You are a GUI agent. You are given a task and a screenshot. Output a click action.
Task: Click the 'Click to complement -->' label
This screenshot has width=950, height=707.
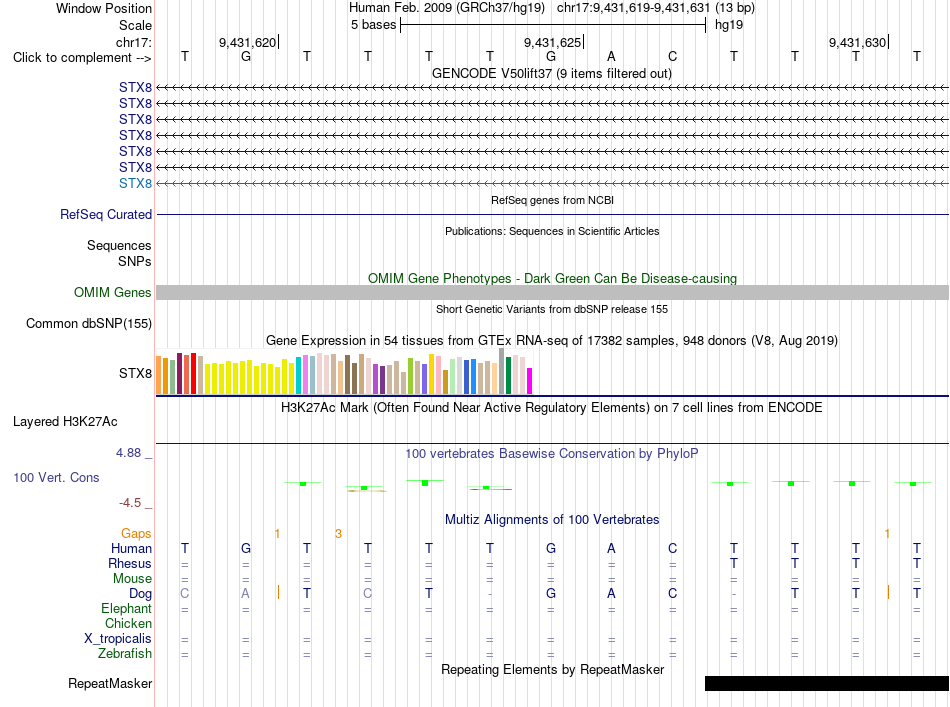[x=82, y=58]
